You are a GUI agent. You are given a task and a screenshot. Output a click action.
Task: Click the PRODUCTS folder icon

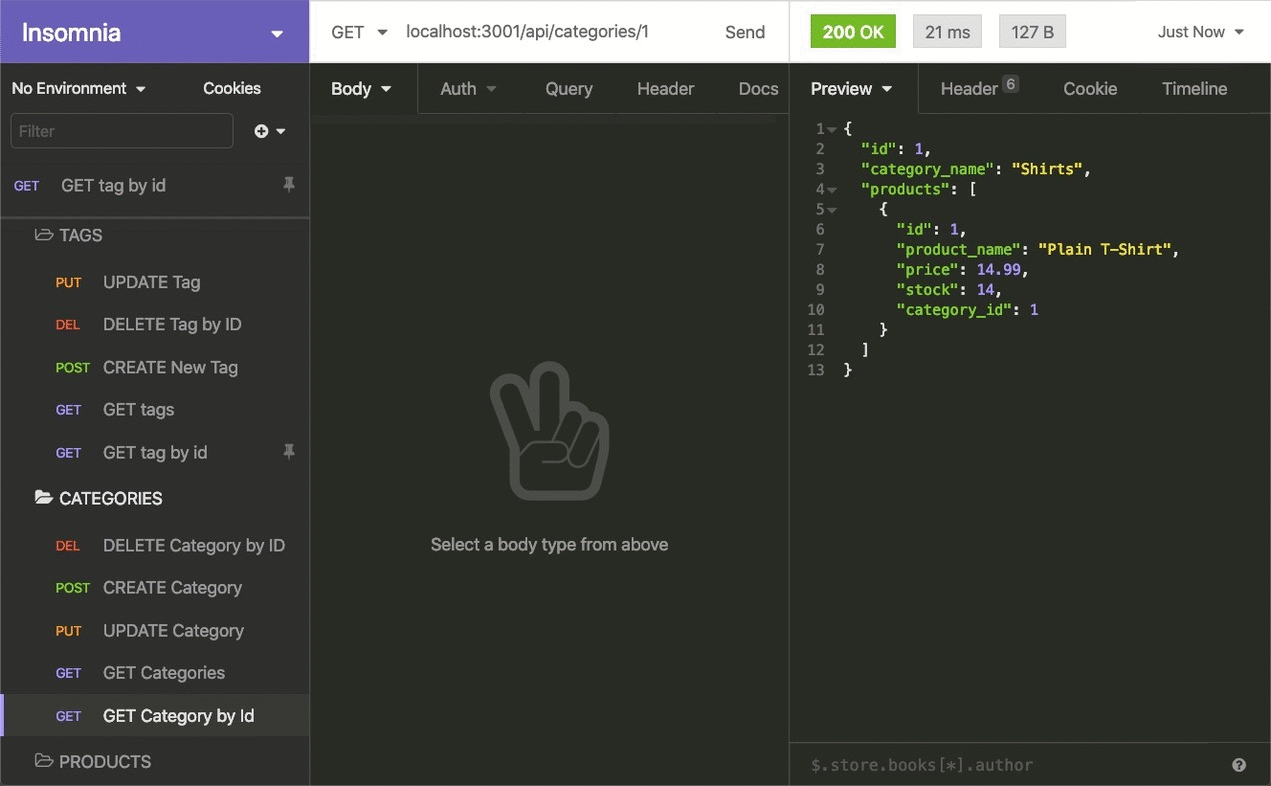(42, 761)
